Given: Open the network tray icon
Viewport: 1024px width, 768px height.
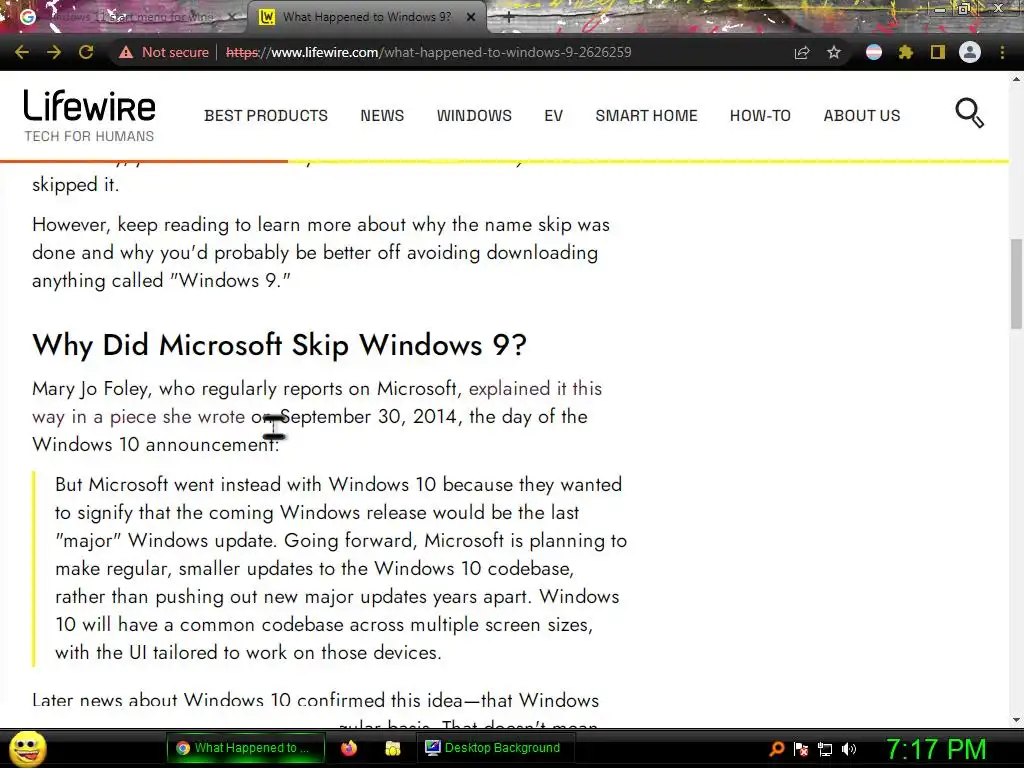Looking at the screenshot, I should pos(825,750).
